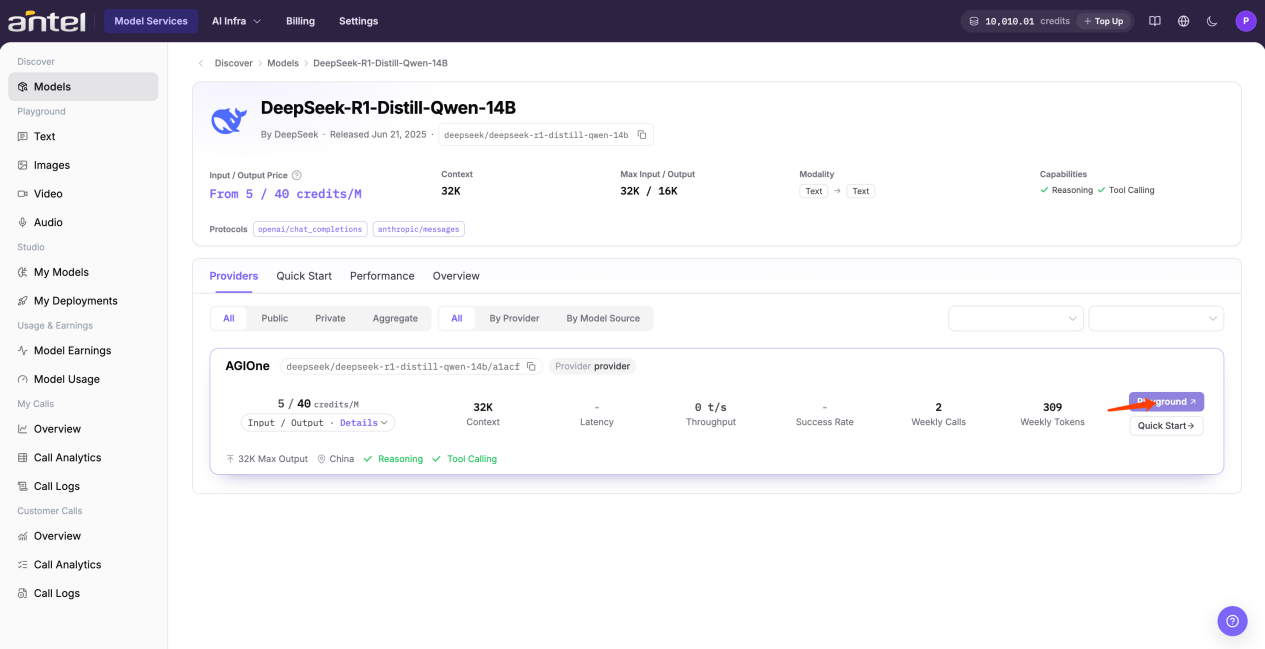The image size is (1265, 649).
Task: Open Call Logs under Customer Calls
Action: [83, 593]
